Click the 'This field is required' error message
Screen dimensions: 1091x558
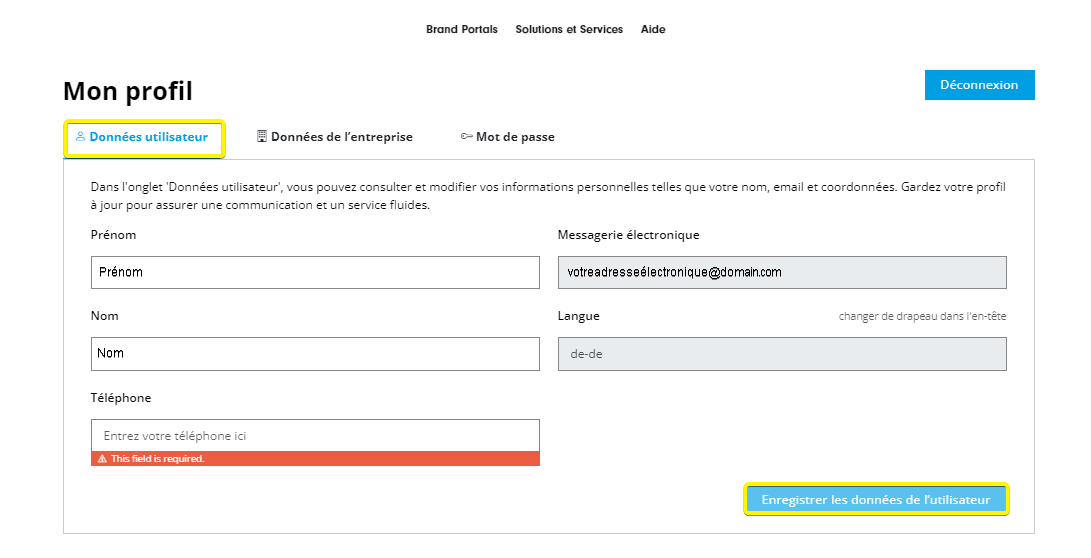[x=158, y=459]
